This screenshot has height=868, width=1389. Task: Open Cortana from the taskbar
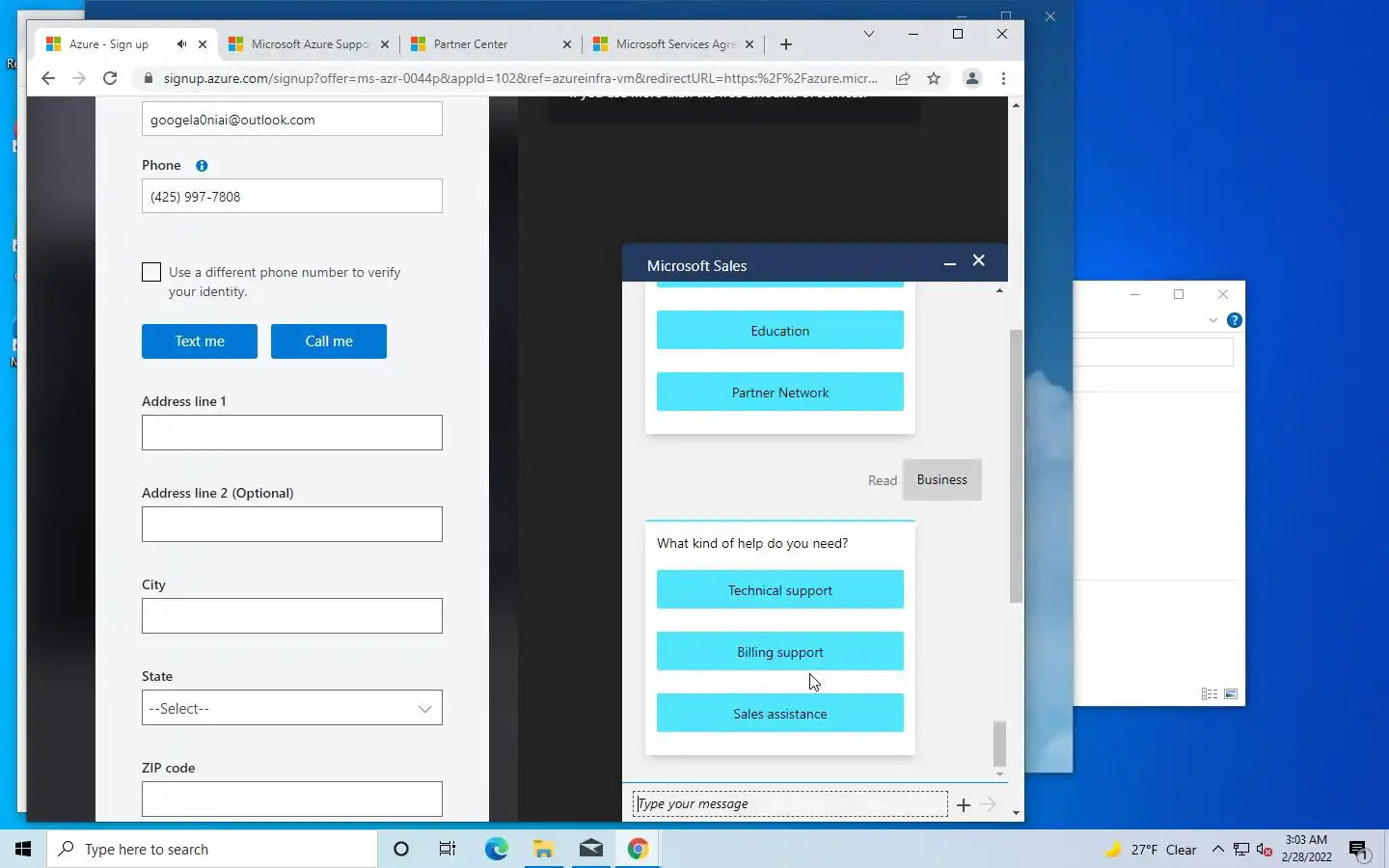click(x=401, y=849)
